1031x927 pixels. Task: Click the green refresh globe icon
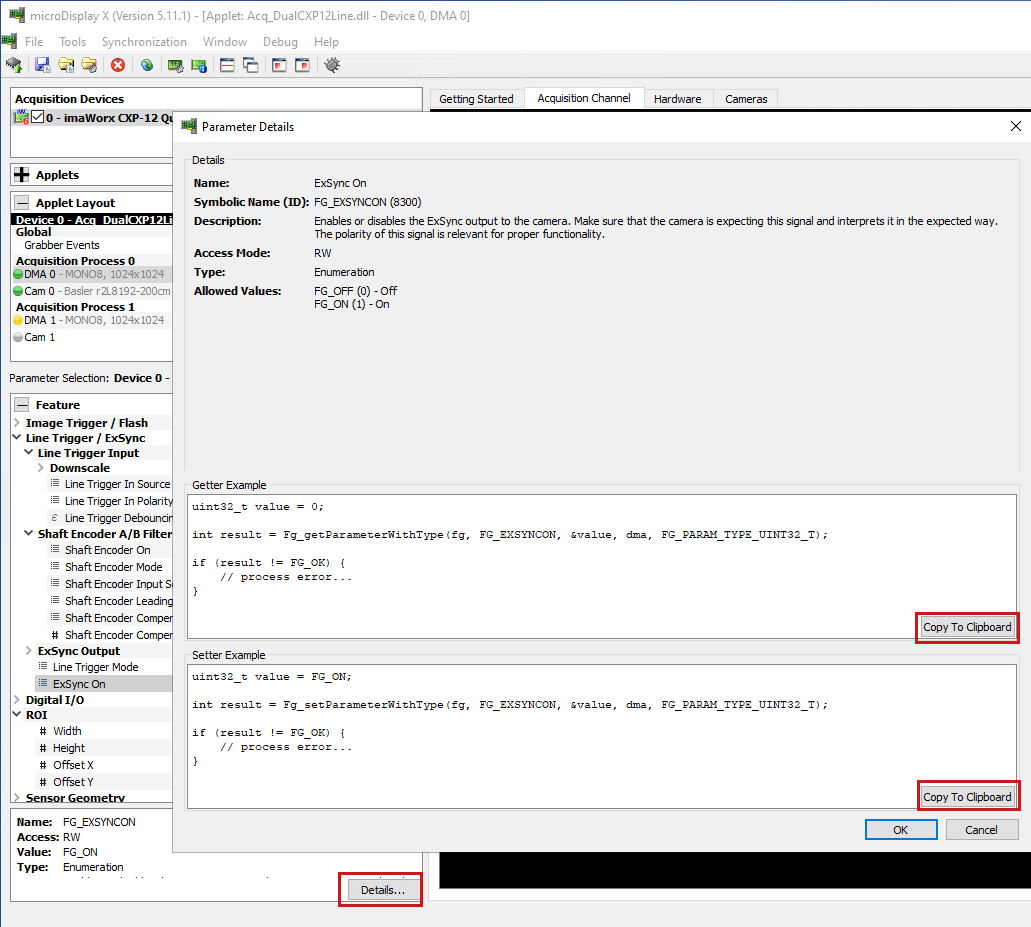point(147,65)
